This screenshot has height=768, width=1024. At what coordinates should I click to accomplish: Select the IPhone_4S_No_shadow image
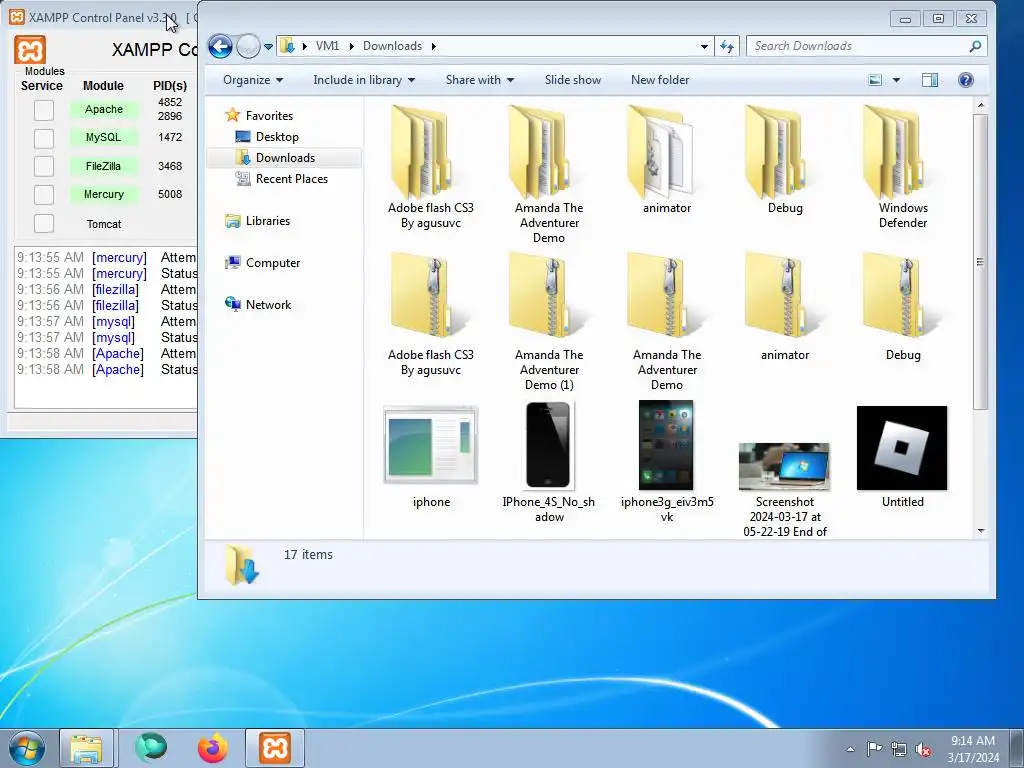tap(549, 446)
